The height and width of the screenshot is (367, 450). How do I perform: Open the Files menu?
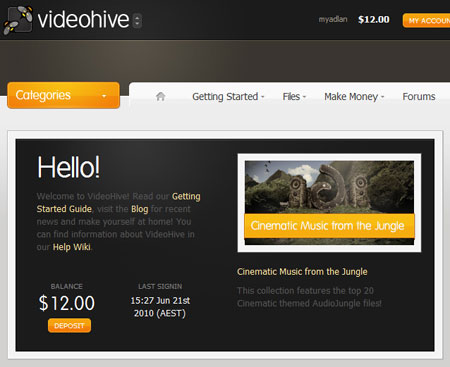pyautogui.click(x=294, y=97)
